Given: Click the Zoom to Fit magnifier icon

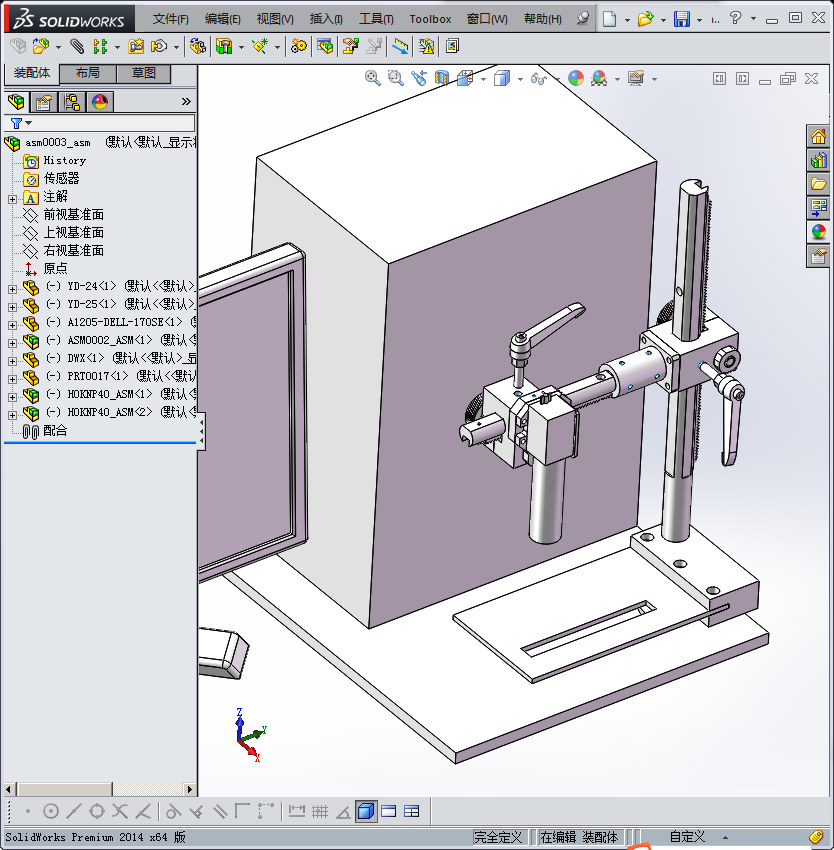Looking at the screenshot, I should coord(372,78).
